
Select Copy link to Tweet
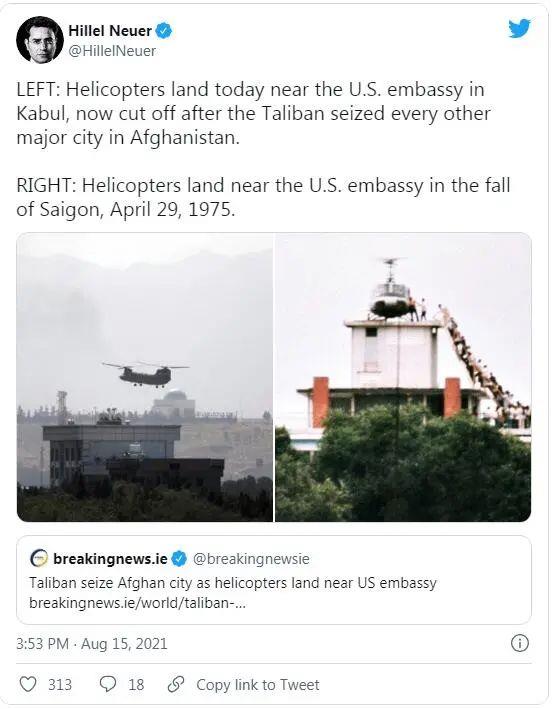pyautogui.click(x=258, y=685)
